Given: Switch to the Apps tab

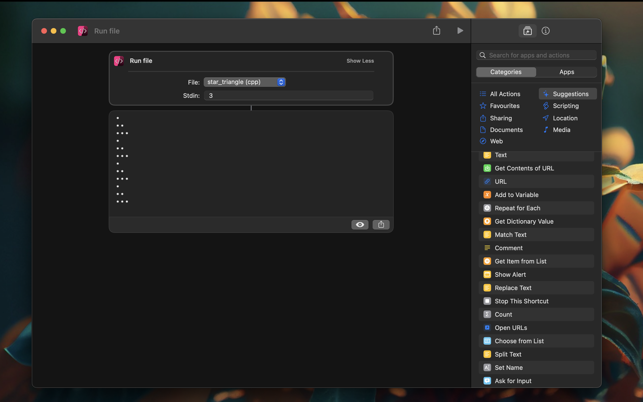Looking at the screenshot, I should point(566,72).
